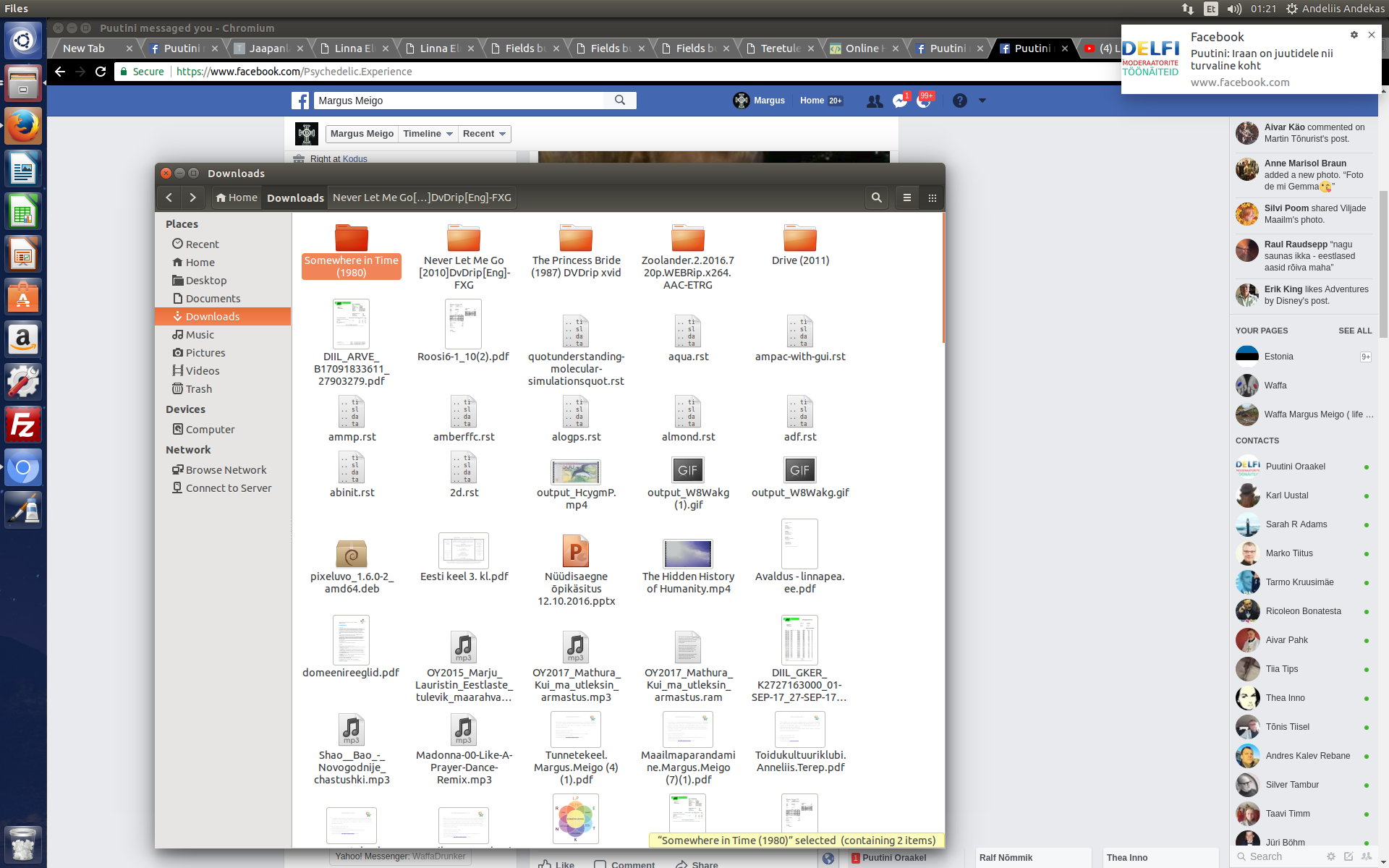Open Videos in Places sidebar
The image size is (1389, 868).
[x=223, y=371]
